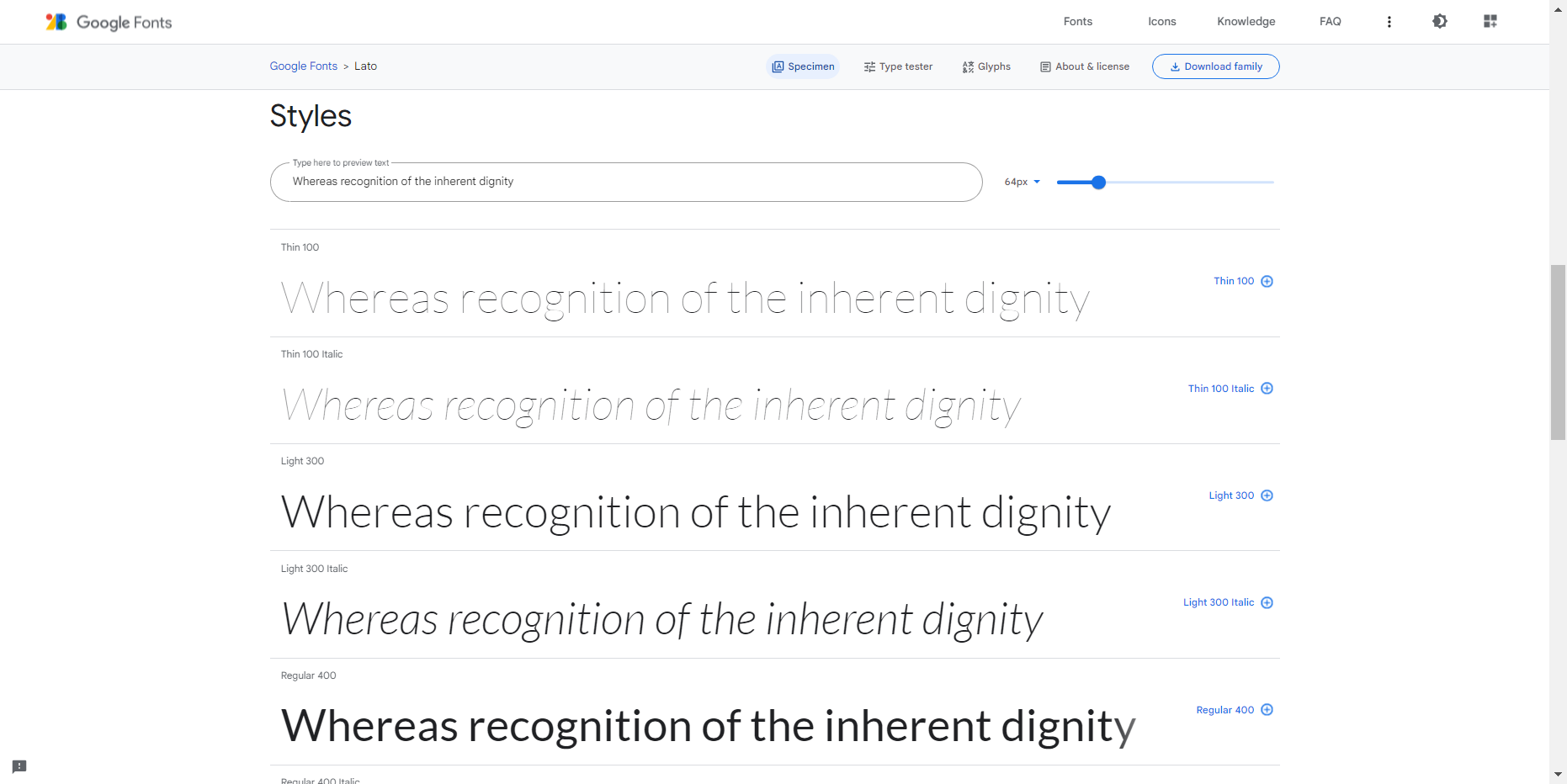The width and height of the screenshot is (1567, 784).
Task: Click the Download family button
Action: pos(1215,66)
